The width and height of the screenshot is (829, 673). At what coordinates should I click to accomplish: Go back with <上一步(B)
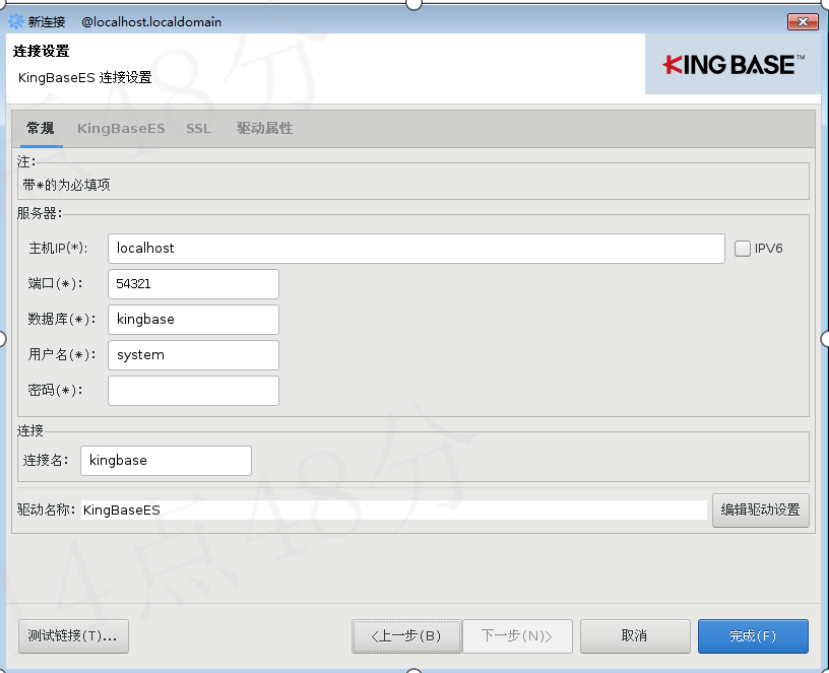pos(406,636)
